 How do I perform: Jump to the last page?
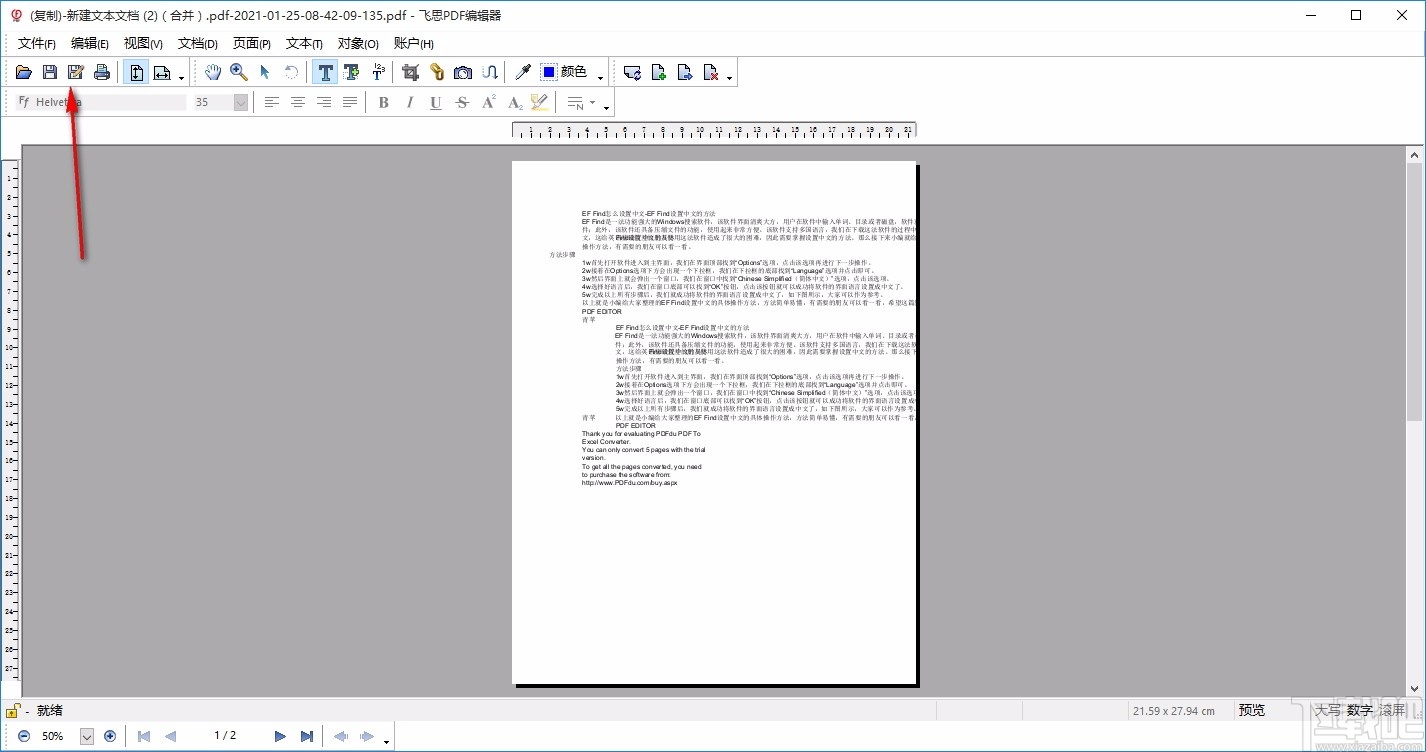click(307, 736)
